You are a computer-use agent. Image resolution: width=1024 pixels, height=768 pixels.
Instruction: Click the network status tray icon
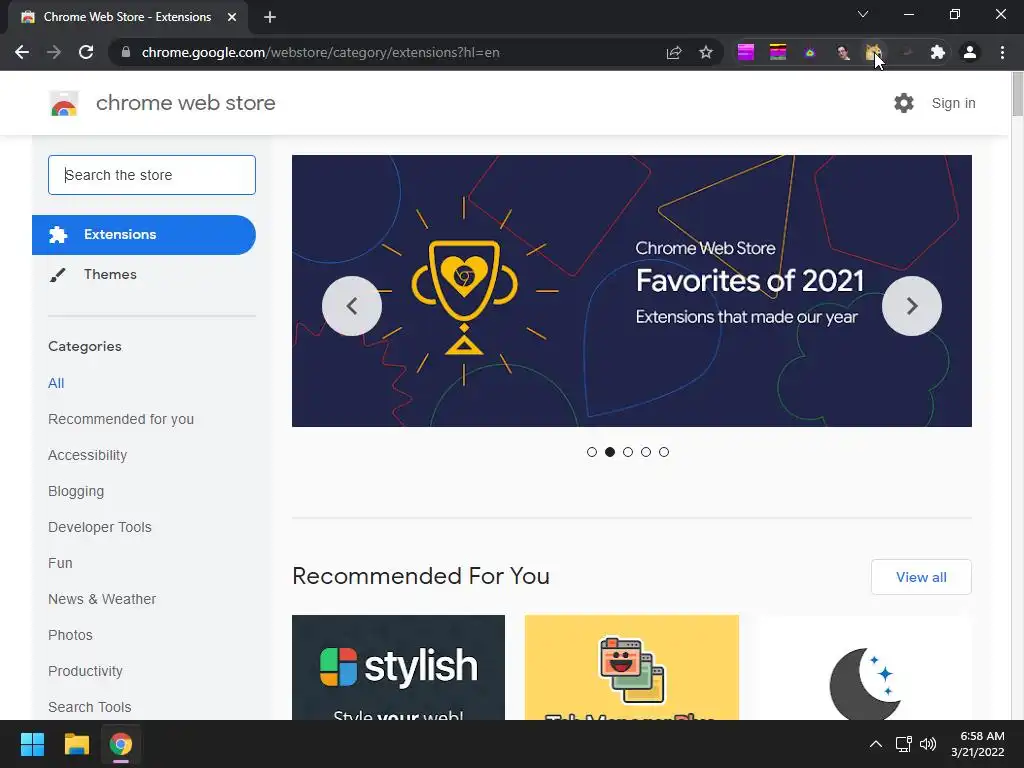point(903,744)
